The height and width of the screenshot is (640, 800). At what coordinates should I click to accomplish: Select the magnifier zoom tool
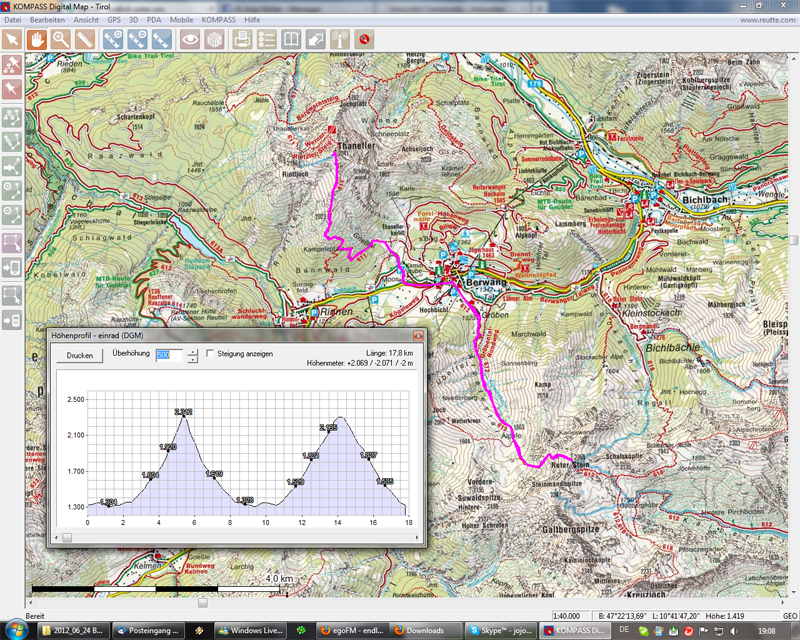click(x=62, y=39)
